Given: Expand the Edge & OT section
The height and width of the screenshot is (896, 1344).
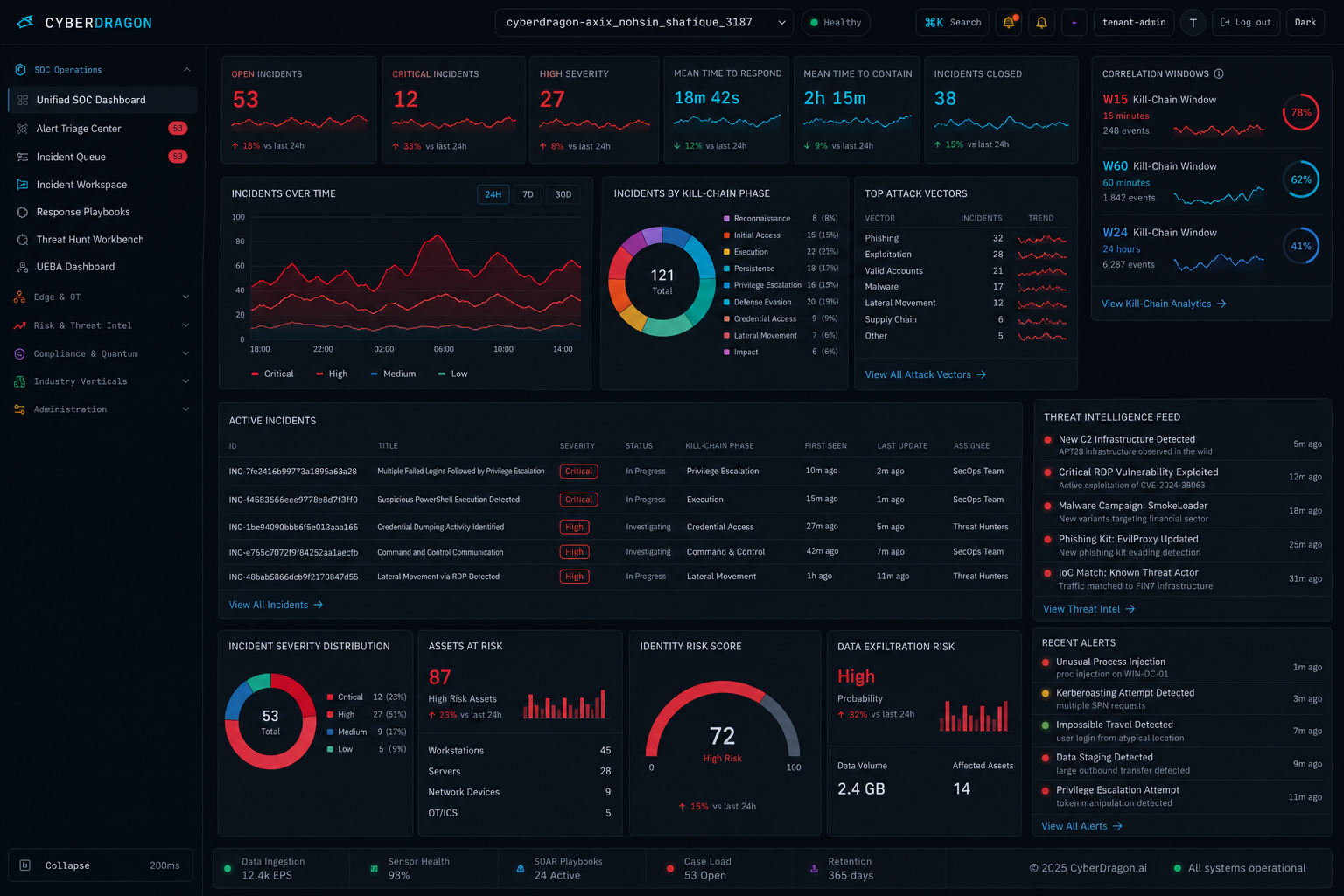Looking at the screenshot, I should (x=185, y=297).
